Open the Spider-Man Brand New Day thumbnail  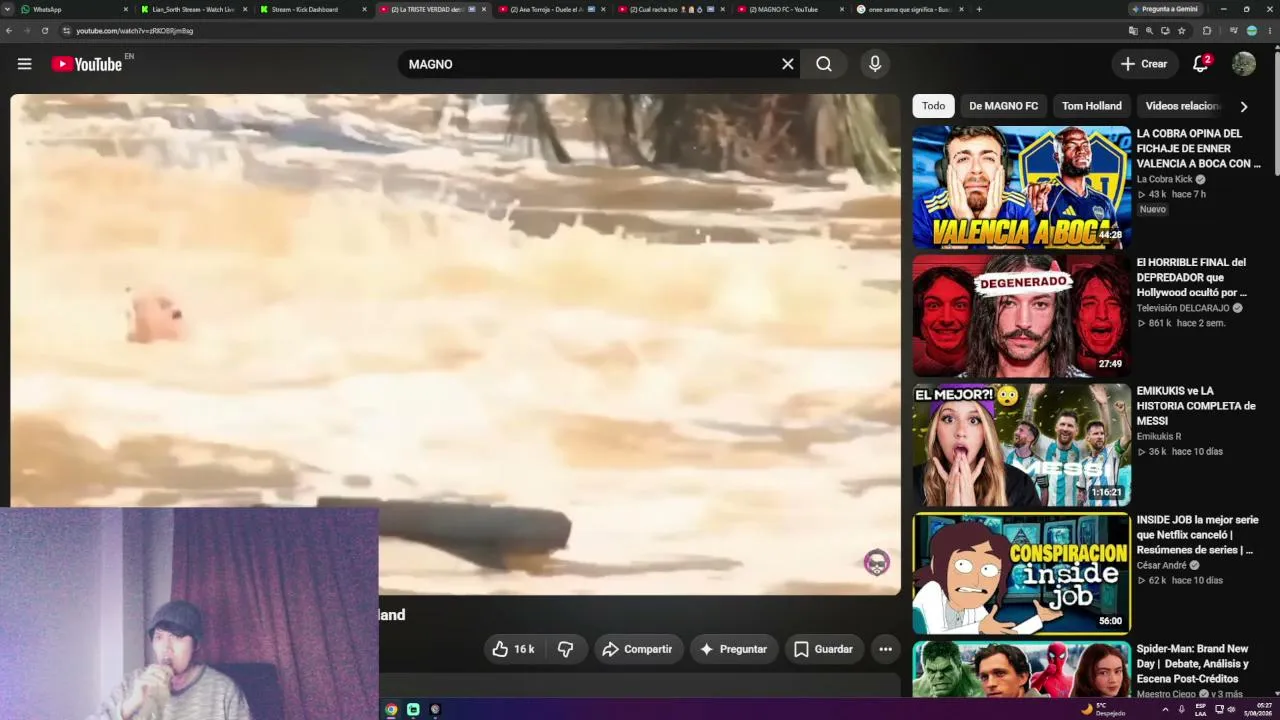coord(1021,669)
